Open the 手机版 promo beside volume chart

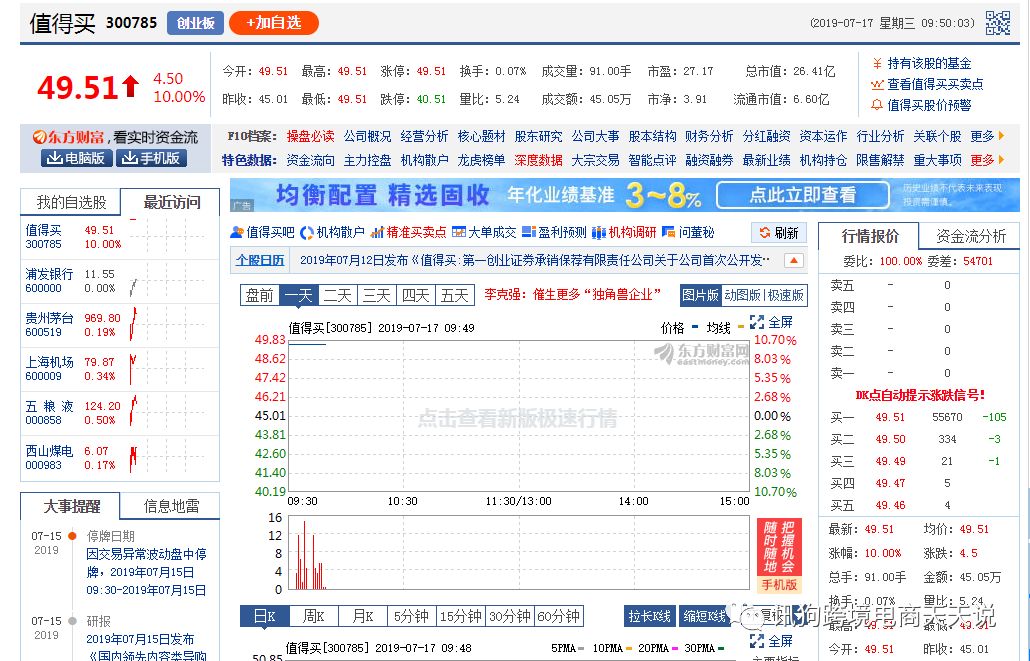tap(779, 555)
